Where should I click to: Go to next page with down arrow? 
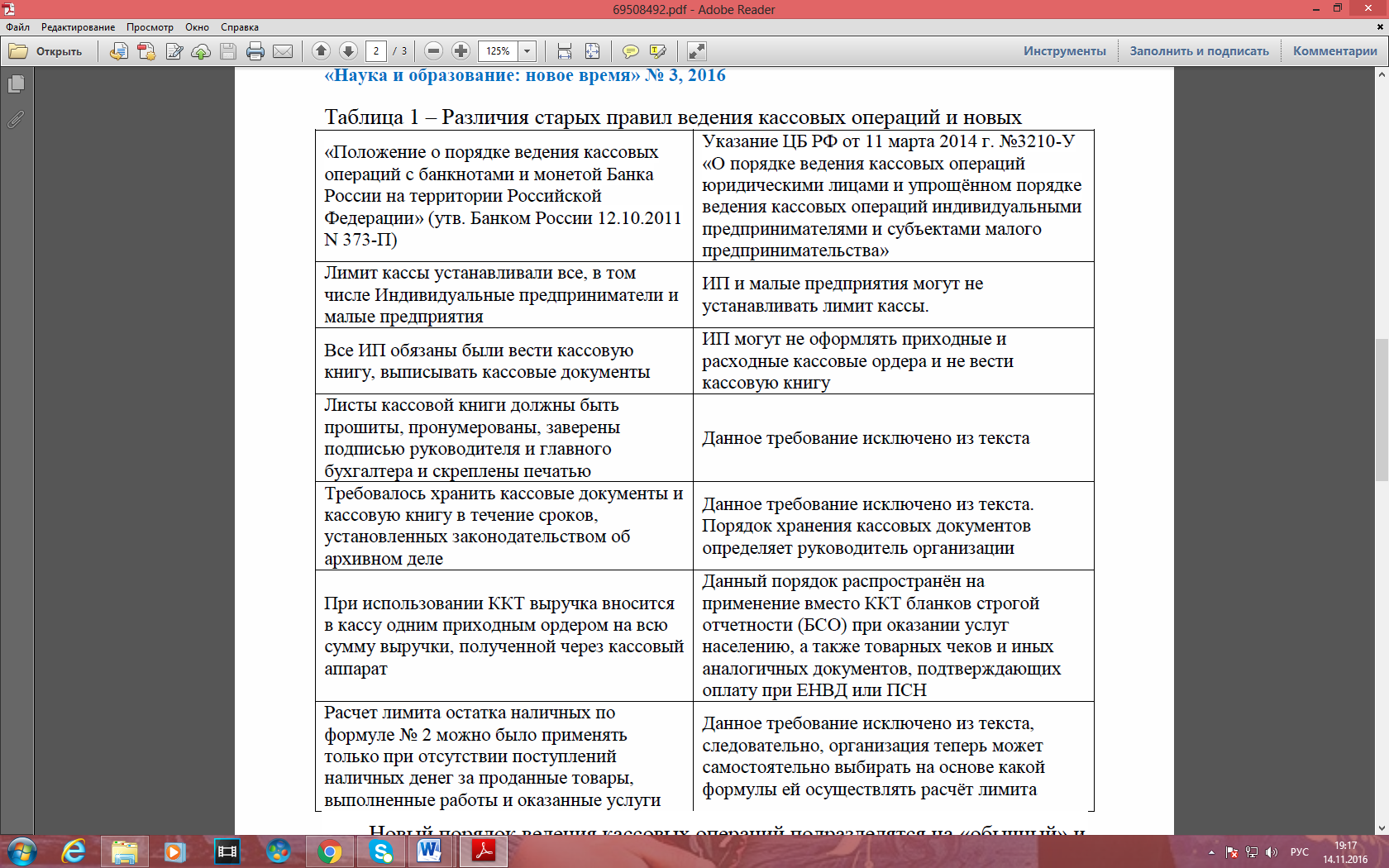348,51
